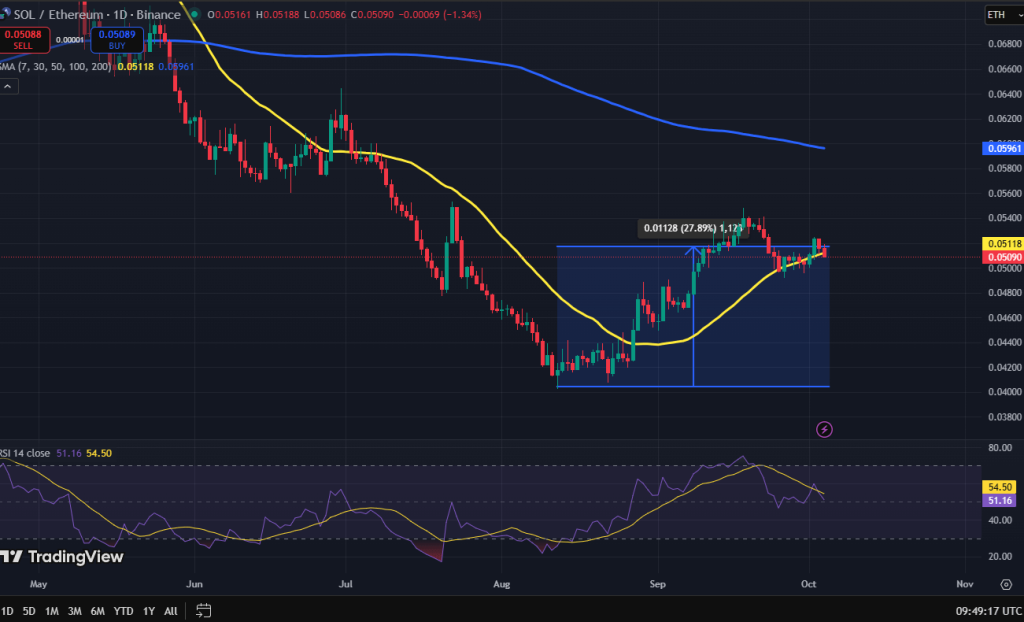Select the 1Y time range

[x=149, y=611]
